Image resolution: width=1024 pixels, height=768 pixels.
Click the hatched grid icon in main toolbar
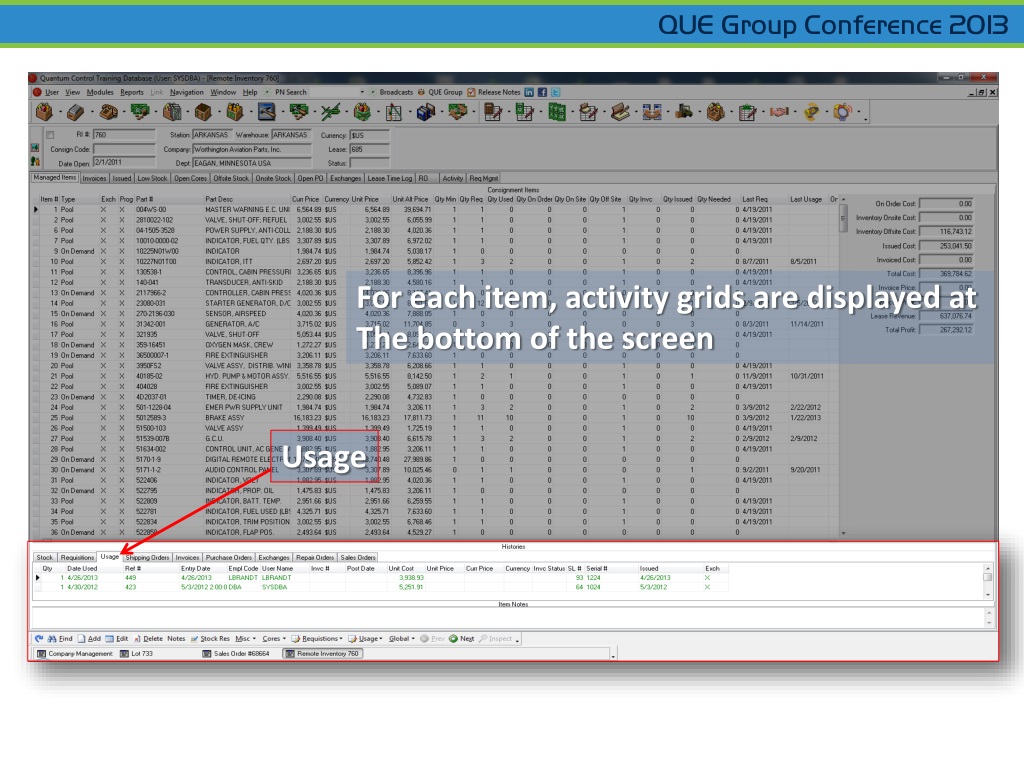point(394,112)
